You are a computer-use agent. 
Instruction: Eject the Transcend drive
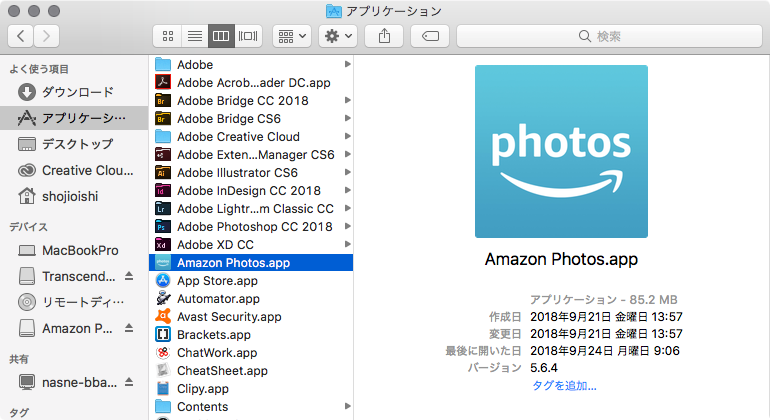coord(129,276)
